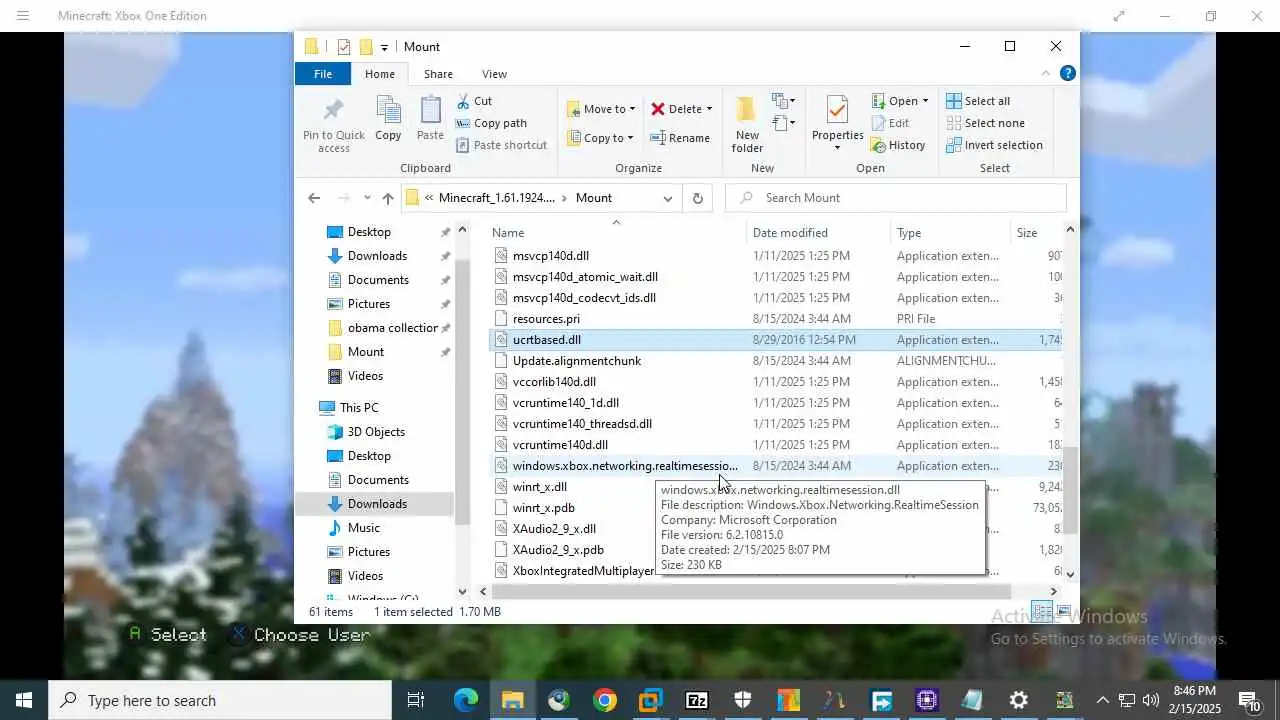Image resolution: width=1280 pixels, height=720 pixels.
Task: Open the File menu tab
Action: pyautogui.click(x=323, y=74)
